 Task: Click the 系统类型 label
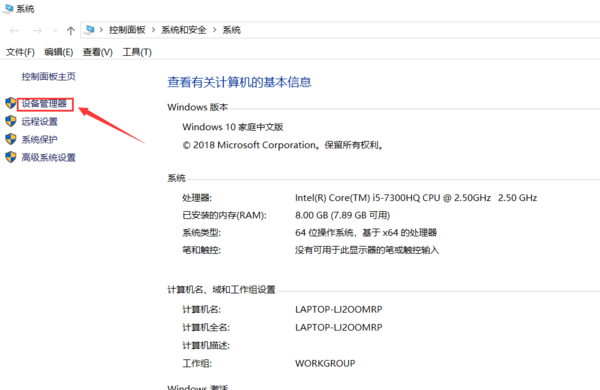[201, 233]
